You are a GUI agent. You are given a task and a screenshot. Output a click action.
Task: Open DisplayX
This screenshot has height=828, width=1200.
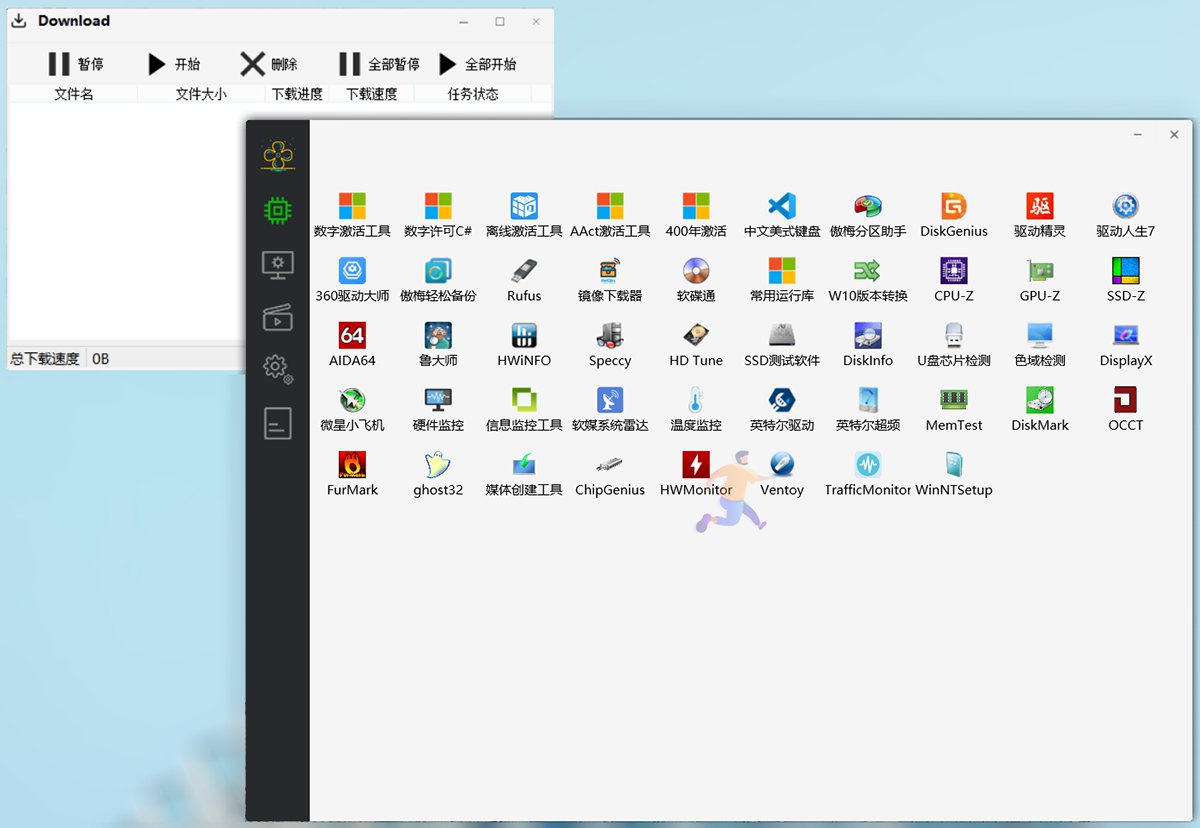(x=1126, y=345)
